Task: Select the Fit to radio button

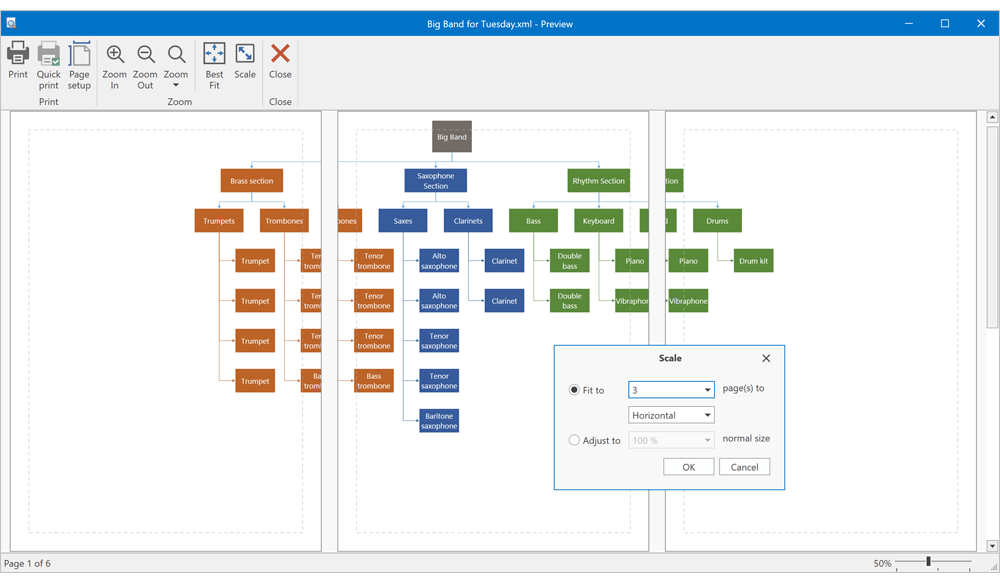Action: 574,390
